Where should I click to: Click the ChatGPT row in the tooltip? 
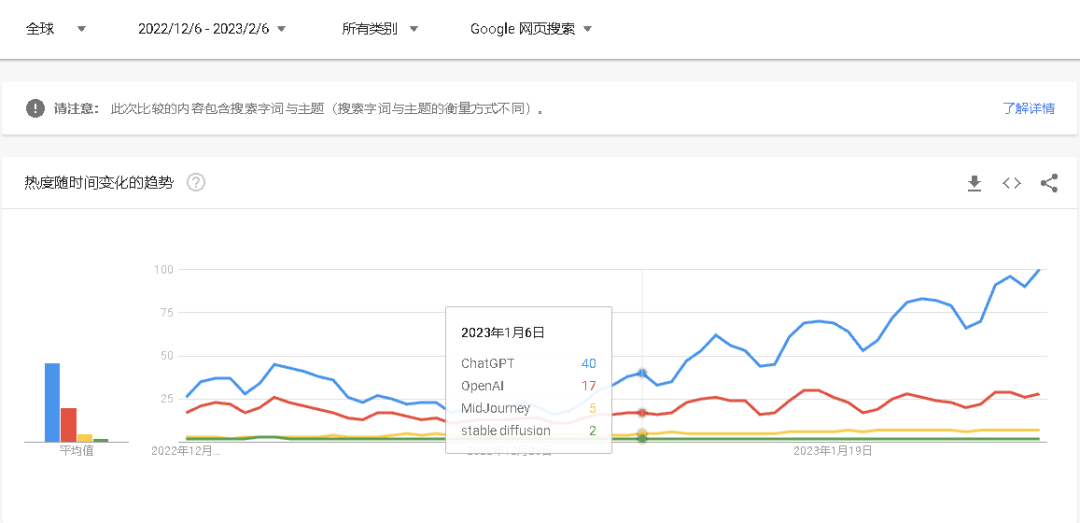tap(528, 363)
